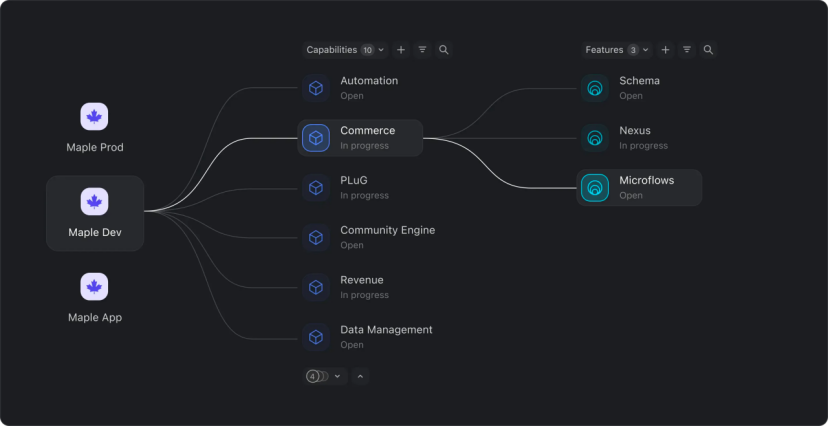This screenshot has height=426, width=828.
Task: Click the Features count badge 3
Action: [x=633, y=50]
